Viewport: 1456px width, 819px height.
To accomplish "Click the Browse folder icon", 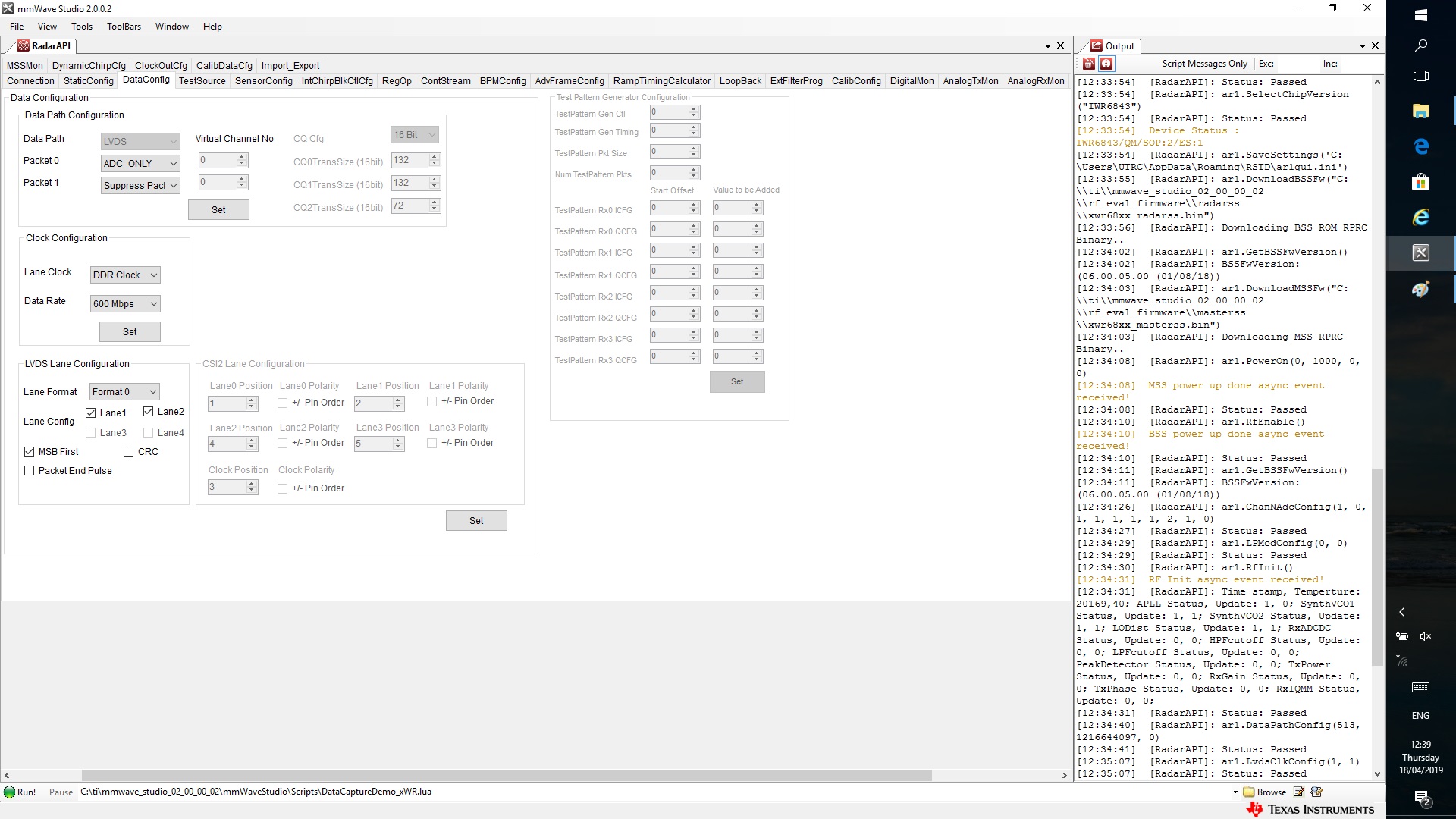I will pyautogui.click(x=1249, y=792).
